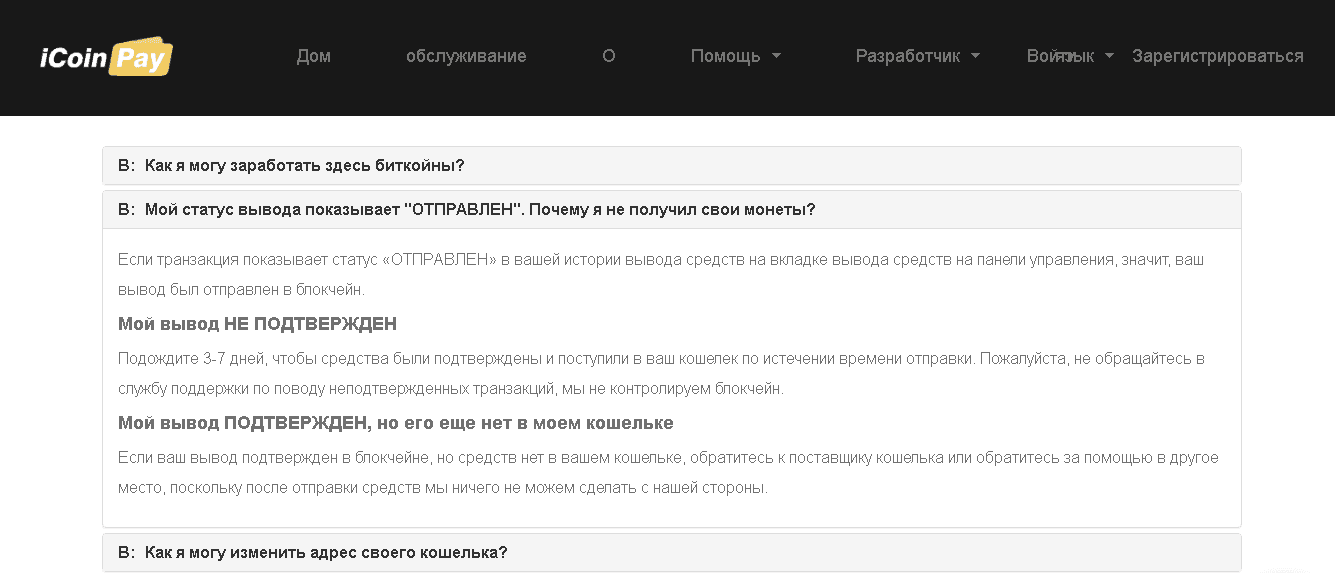The width and height of the screenshot is (1335, 573).
Task: Expand the Разработчик menu
Action: [907, 56]
